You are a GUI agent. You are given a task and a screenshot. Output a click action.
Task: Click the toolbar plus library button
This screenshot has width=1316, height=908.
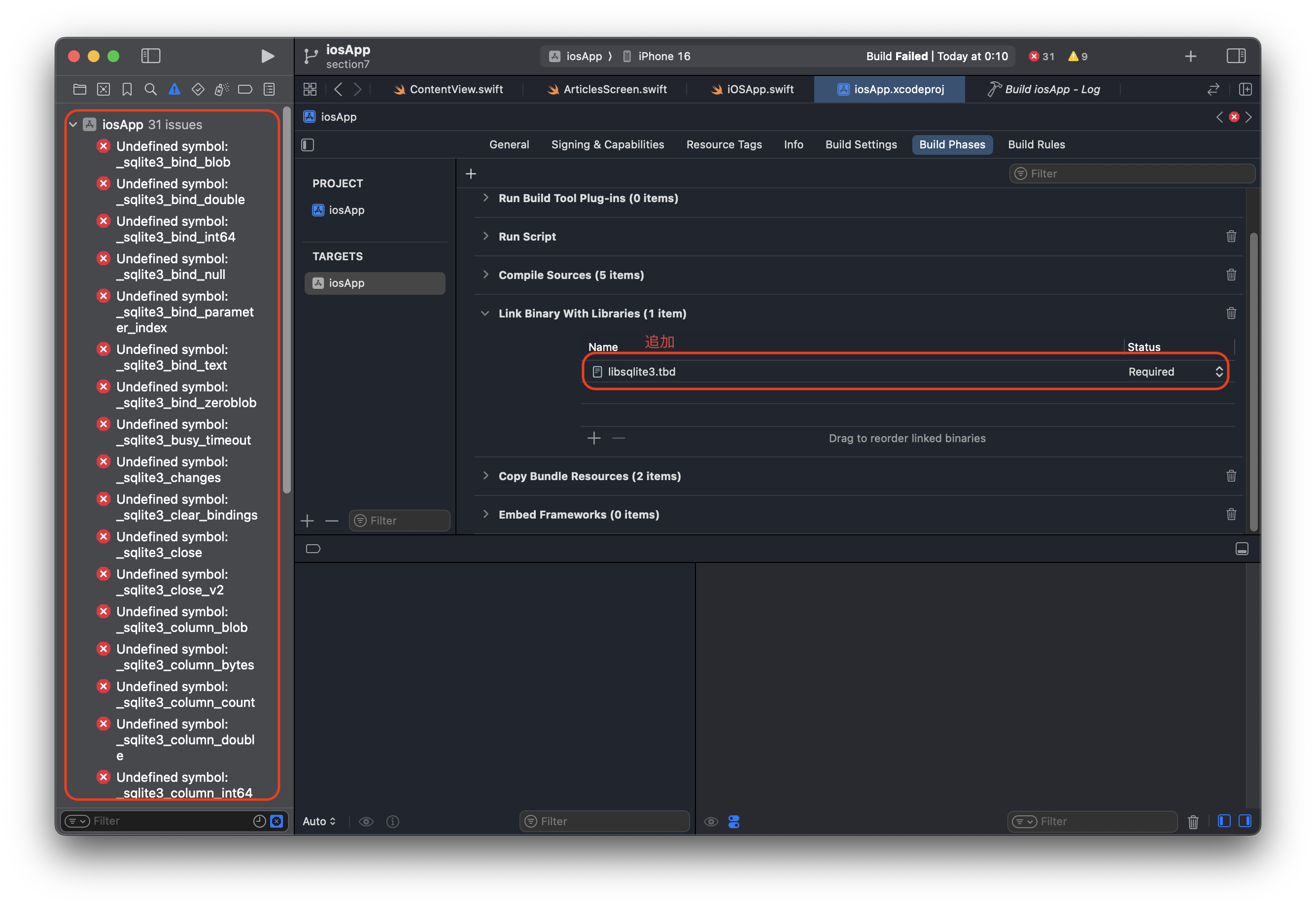tap(1190, 56)
